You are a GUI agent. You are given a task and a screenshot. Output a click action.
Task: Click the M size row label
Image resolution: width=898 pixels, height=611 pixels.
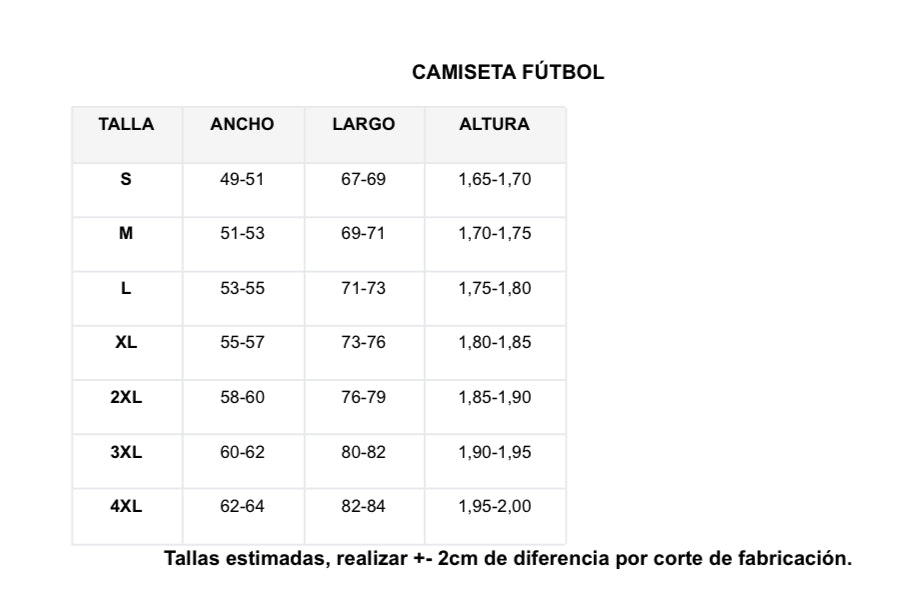click(x=126, y=234)
